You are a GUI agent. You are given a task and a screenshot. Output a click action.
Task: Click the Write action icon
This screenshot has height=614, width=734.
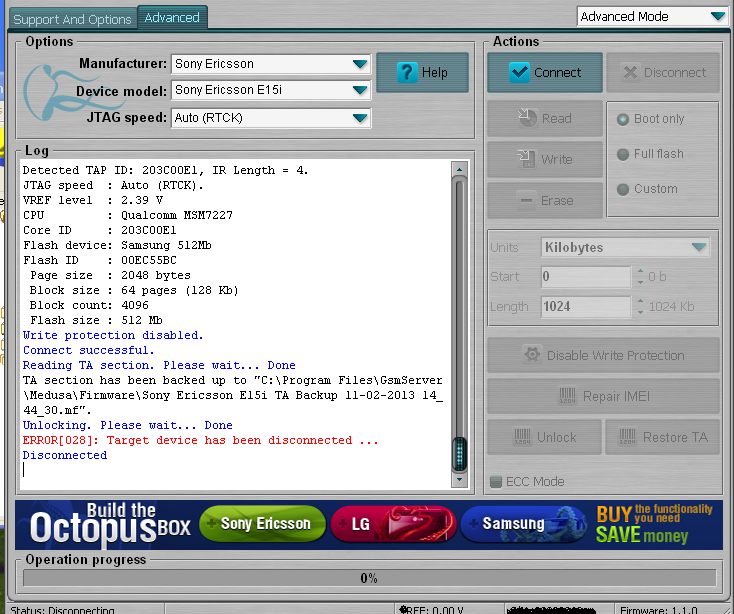click(x=526, y=159)
